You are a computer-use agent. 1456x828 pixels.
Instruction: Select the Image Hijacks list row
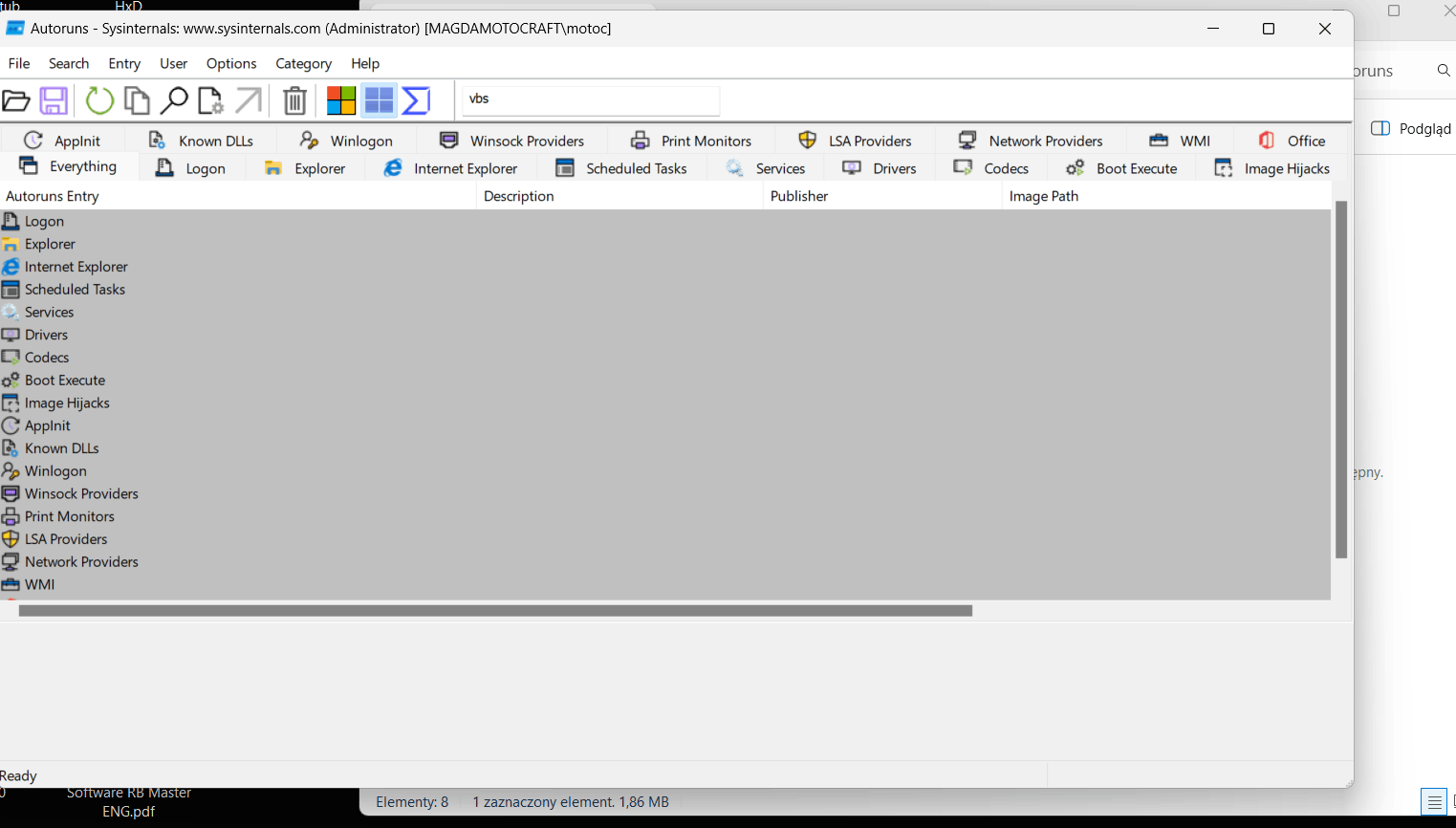tap(665, 403)
